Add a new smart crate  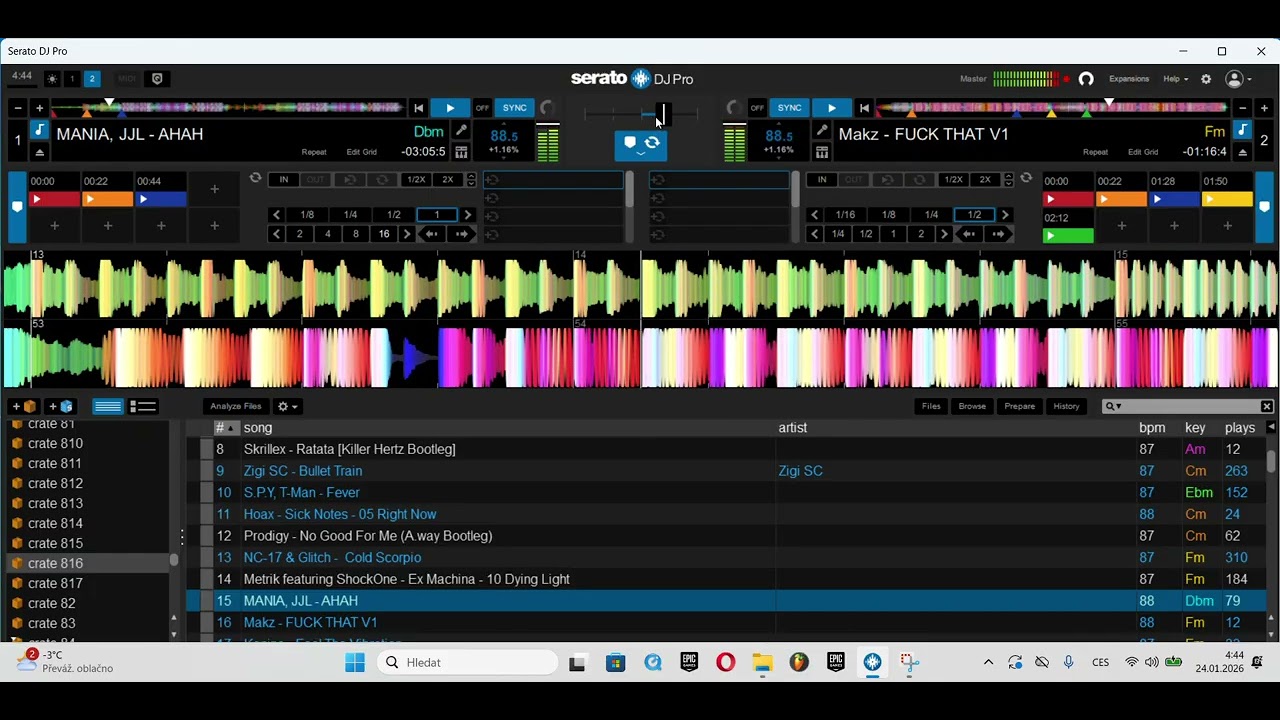coord(61,406)
